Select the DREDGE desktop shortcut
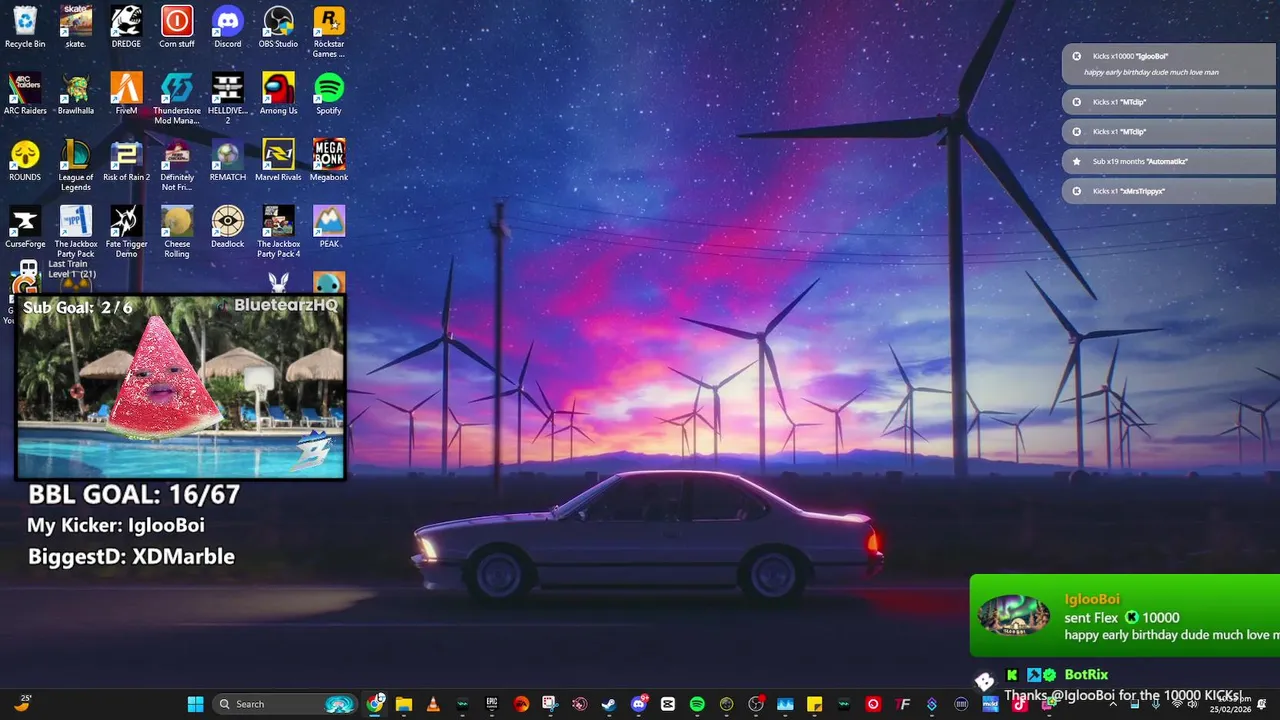Viewport: 1280px width, 720px height. [x=126, y=27]
